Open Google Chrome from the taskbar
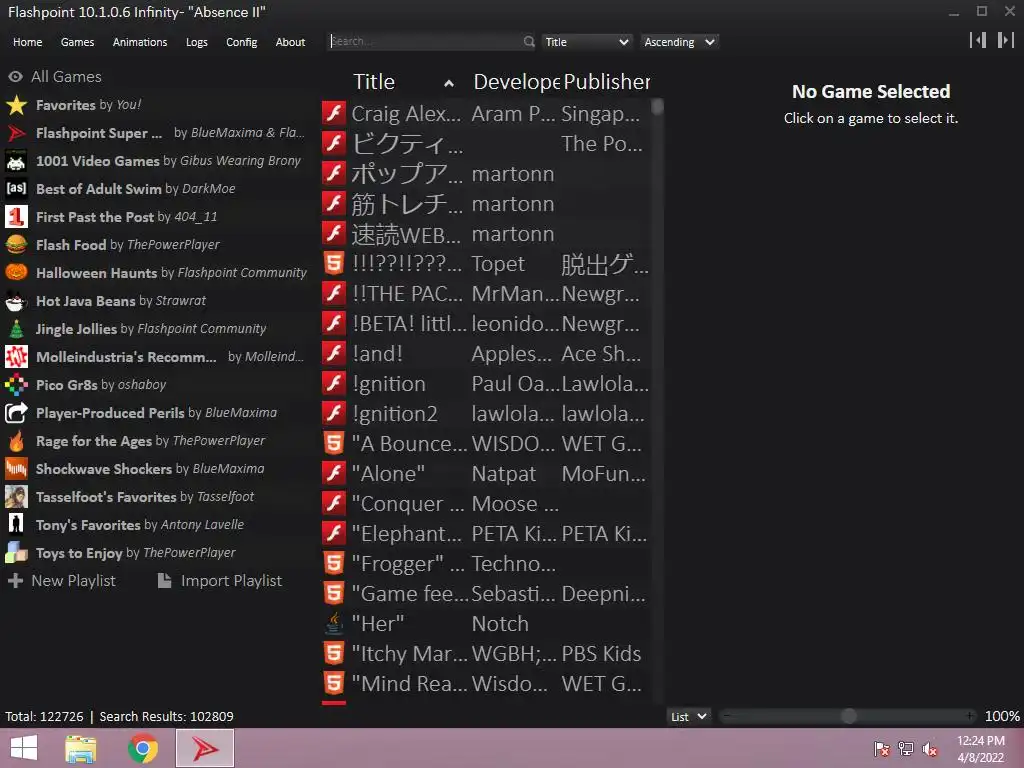 pos(143,748)
